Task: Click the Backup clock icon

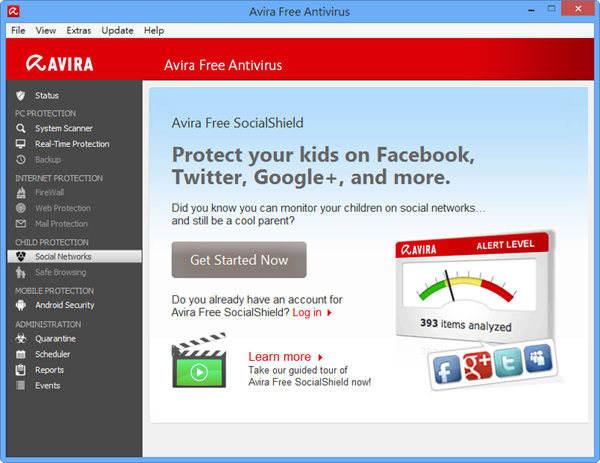Action: [21, 160]
